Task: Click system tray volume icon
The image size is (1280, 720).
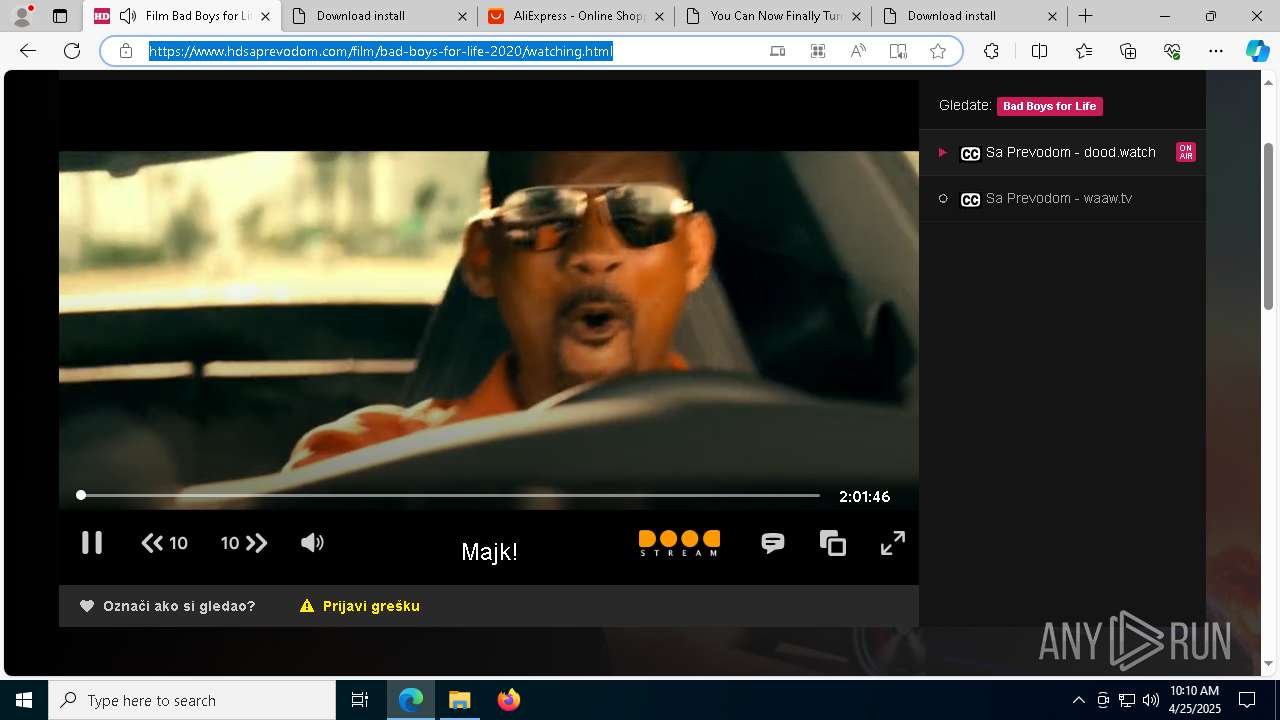Action: (1151, 700)
